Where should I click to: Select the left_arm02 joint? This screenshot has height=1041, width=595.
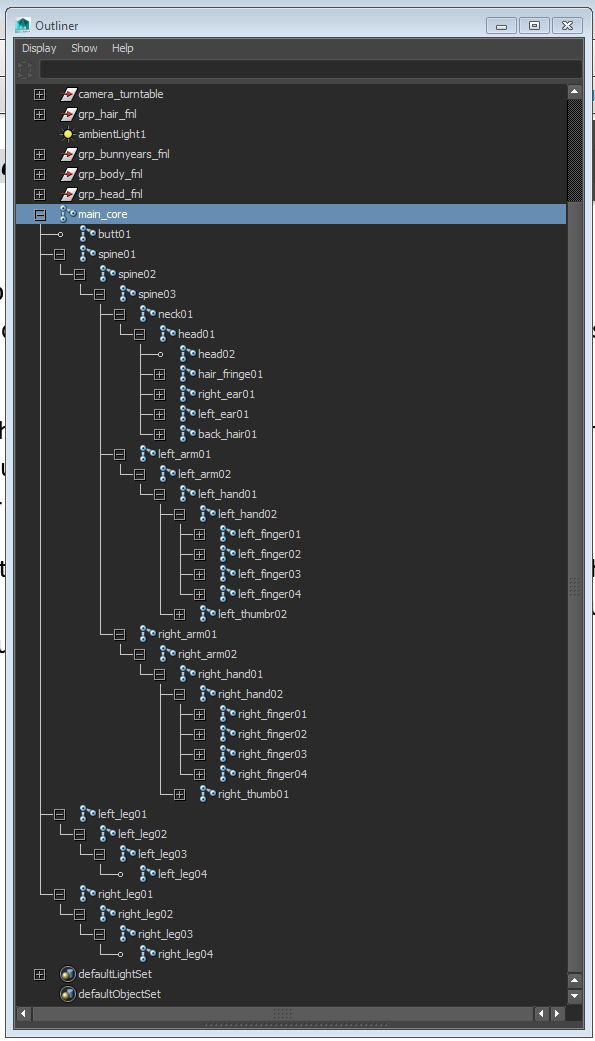(x=205, y=474)
